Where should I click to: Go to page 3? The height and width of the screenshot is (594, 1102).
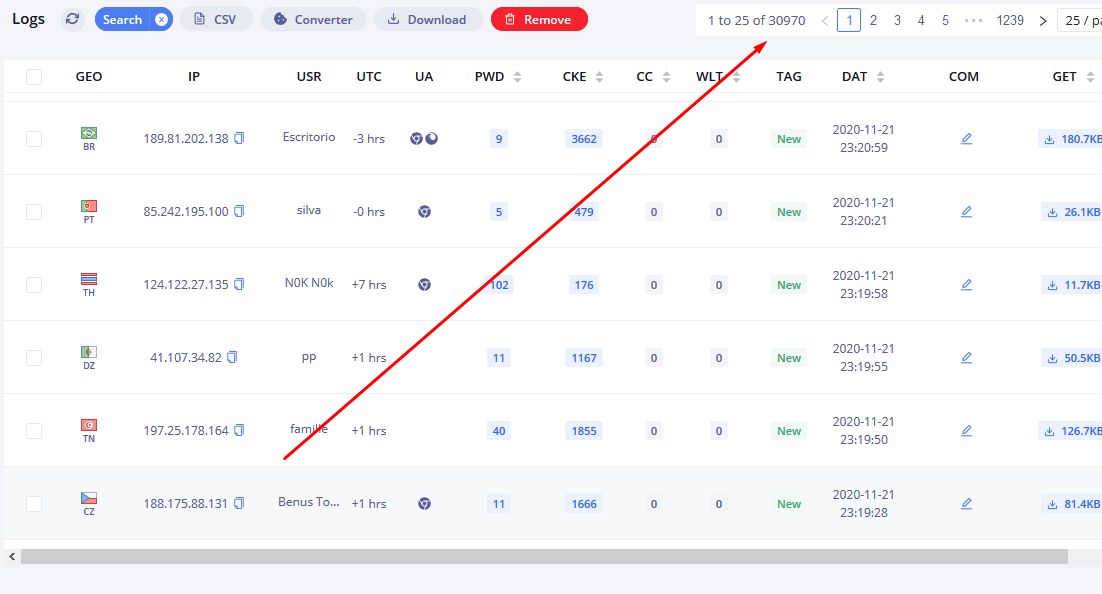pos(897,20)
